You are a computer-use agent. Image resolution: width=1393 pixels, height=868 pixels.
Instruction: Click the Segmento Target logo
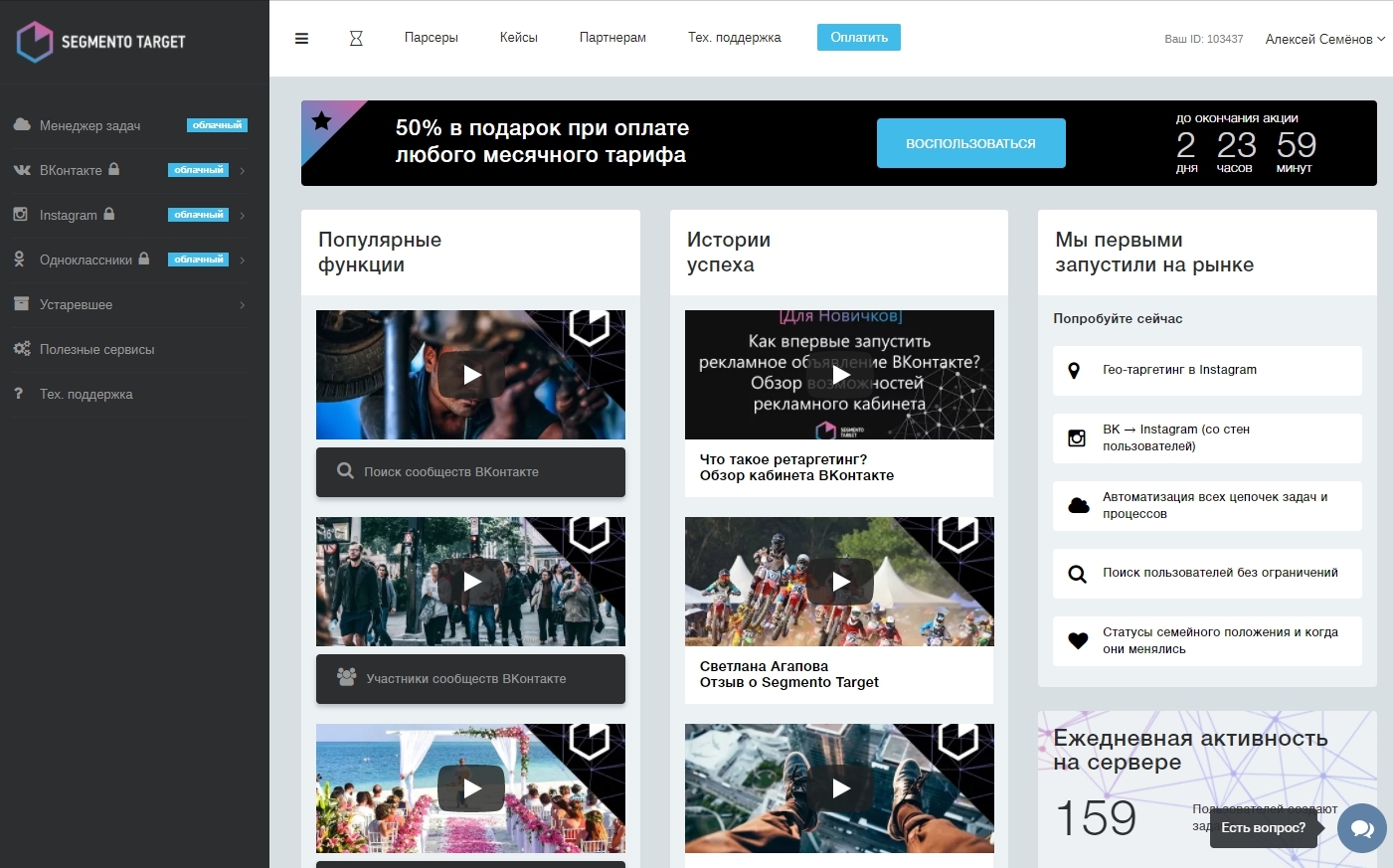pyautogui.click(x=100, y=42)
